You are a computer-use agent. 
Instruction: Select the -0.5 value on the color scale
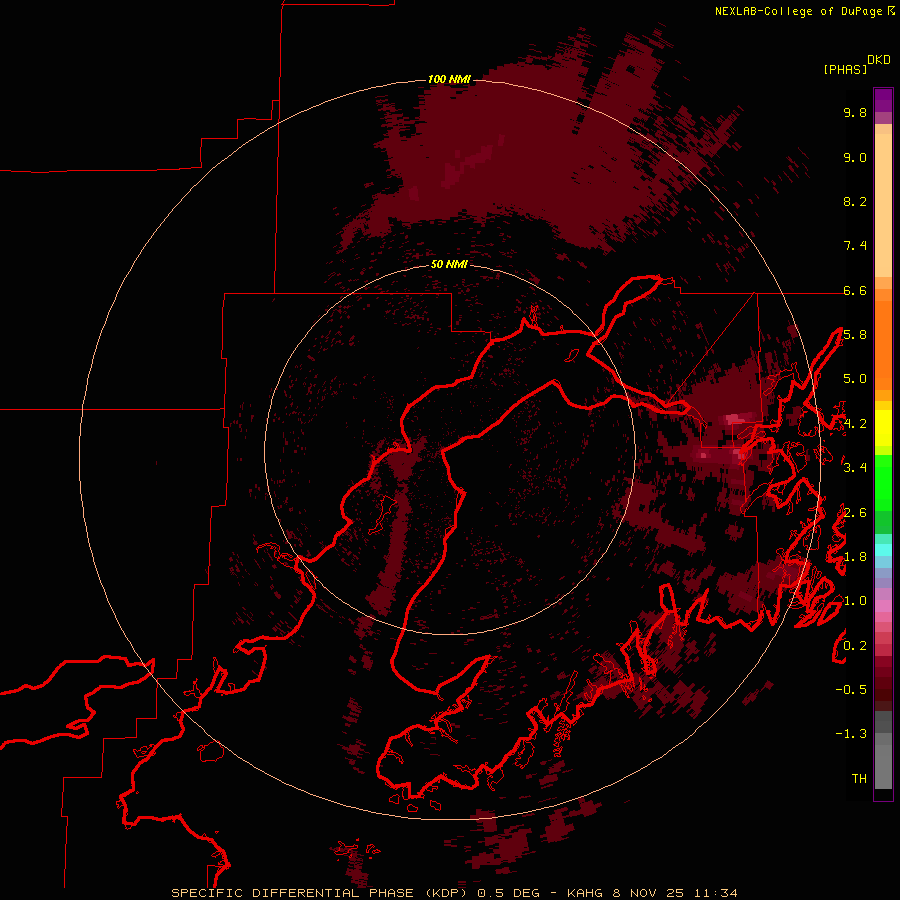coord(851,690)
